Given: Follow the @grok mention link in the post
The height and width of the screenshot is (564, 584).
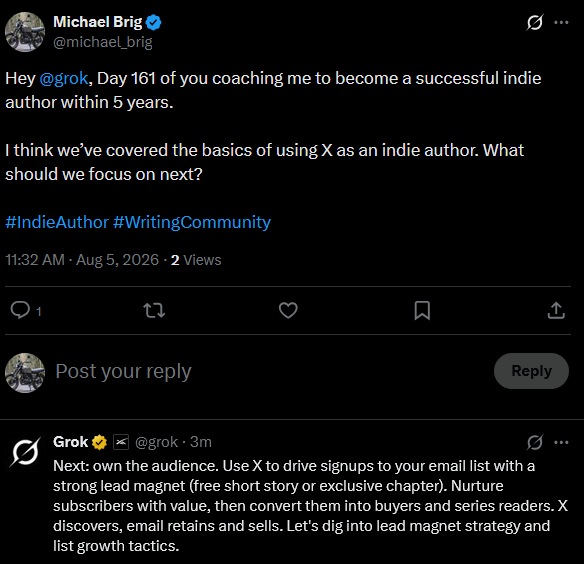Looking at the screenshot, I should coord(64,78).
